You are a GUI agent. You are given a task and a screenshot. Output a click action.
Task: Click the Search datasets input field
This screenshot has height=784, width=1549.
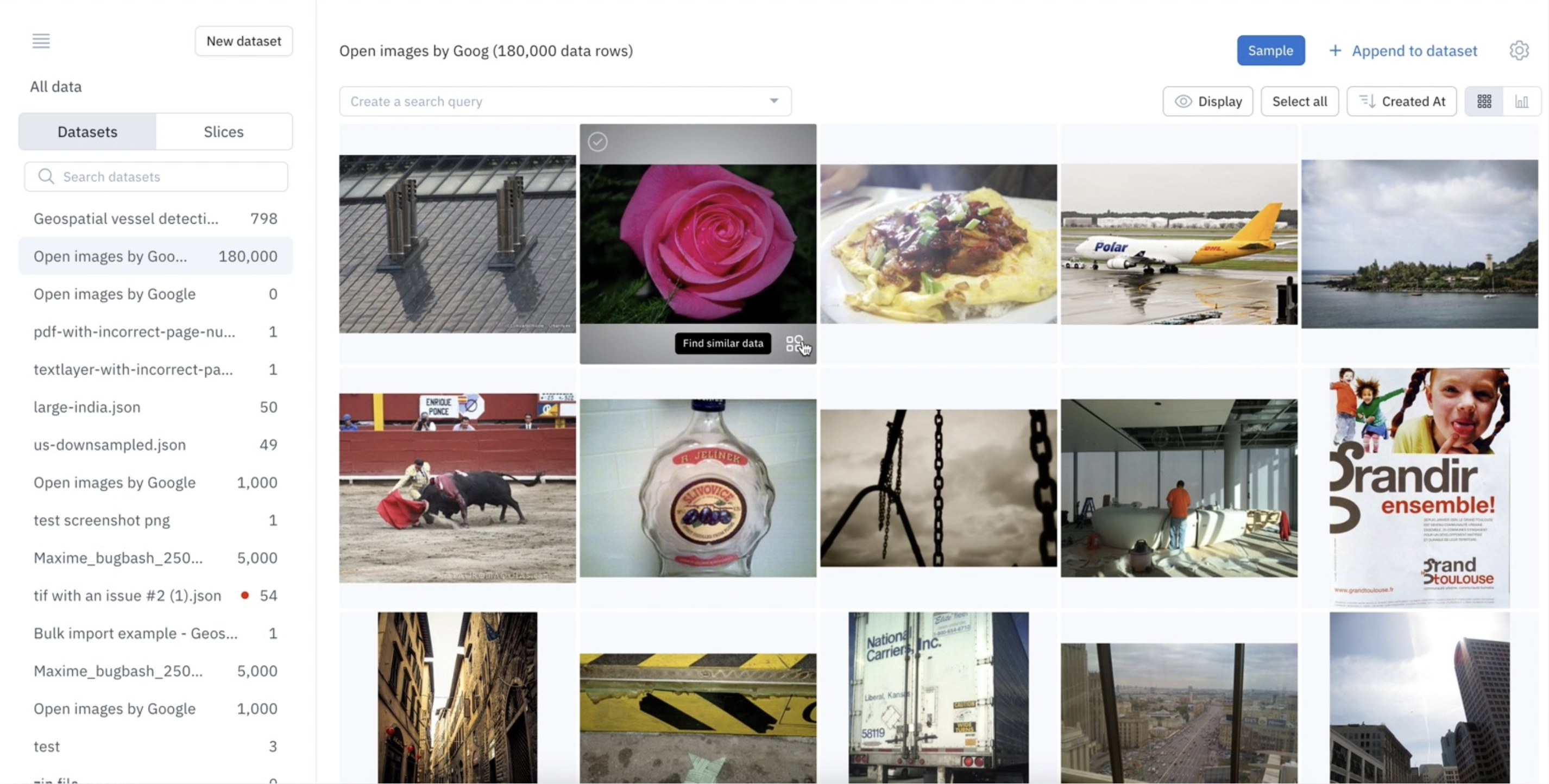click(156, 176)
